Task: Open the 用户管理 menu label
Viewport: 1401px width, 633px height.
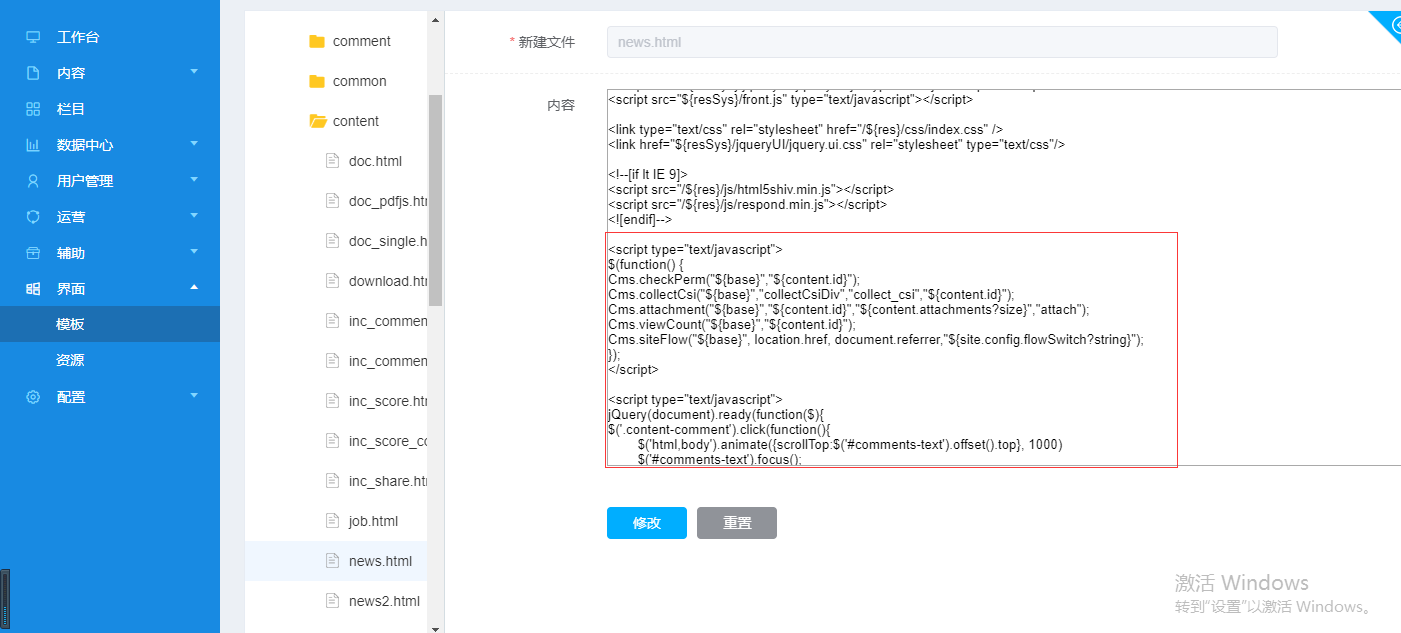Action: [x=85, y=181]
